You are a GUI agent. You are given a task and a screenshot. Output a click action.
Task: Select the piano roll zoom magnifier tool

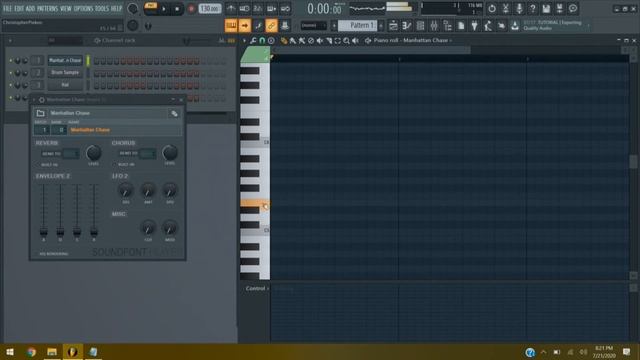click(347, 40)
